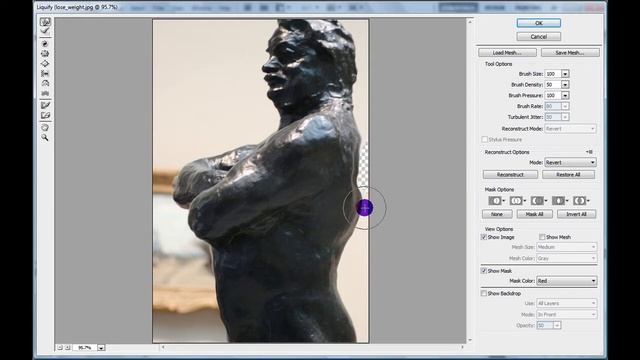This screenshot has height=360, width=640.
Task: Open the Reconstruct Options panel menu icon
Action: click(589, 152)
